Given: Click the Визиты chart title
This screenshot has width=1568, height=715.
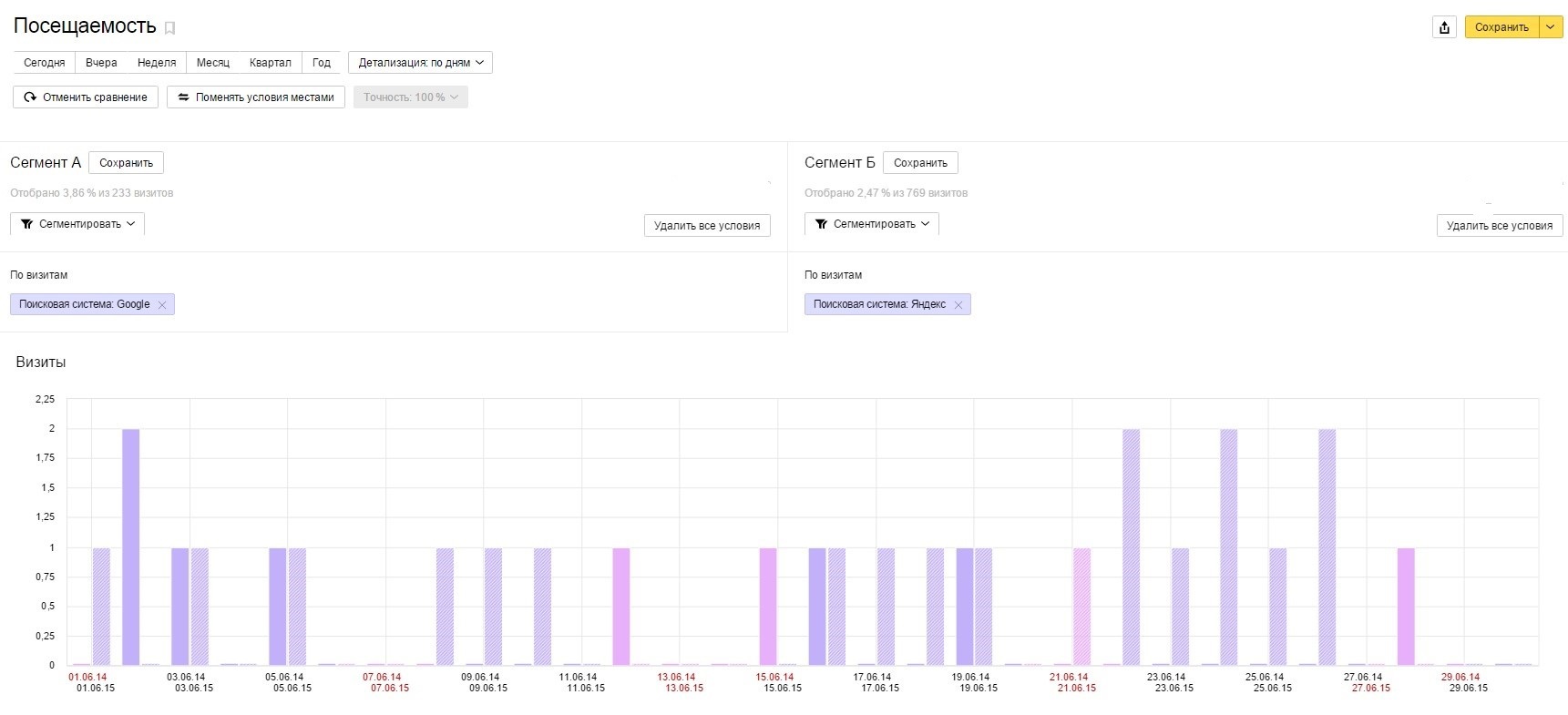Looking at the screenshot, I should 41,363.
